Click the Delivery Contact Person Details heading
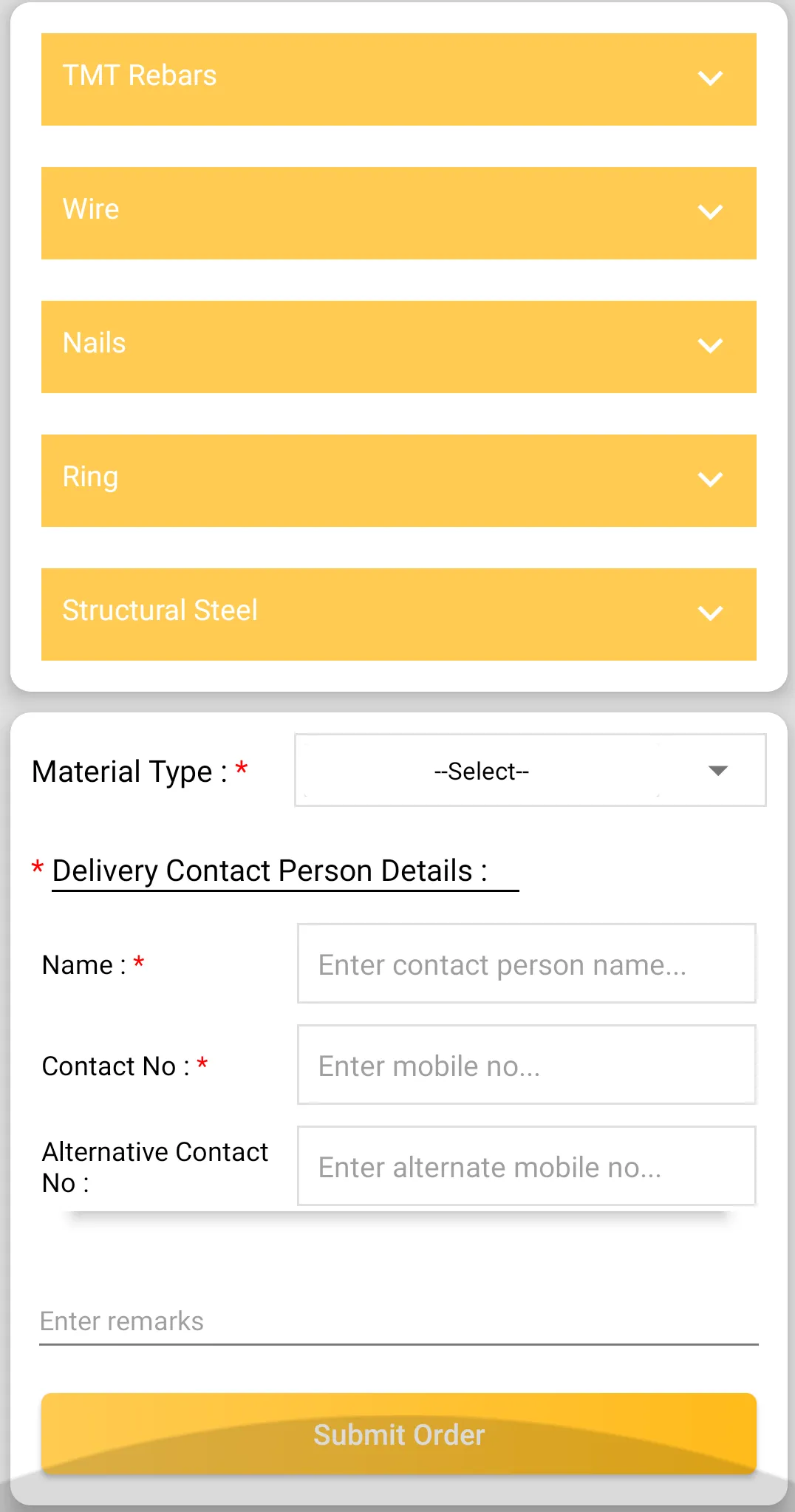Viewport: 795px width, 1512px height. [270, 871]
